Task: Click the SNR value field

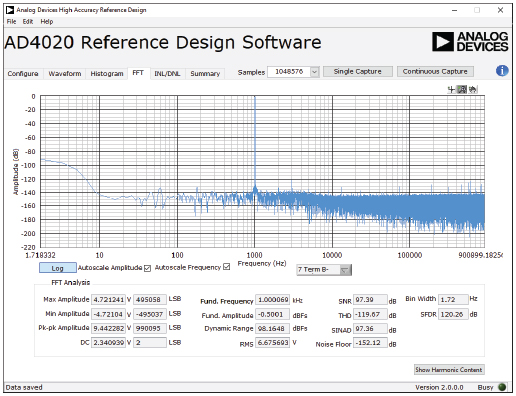Action: click(x=370, y=300)
